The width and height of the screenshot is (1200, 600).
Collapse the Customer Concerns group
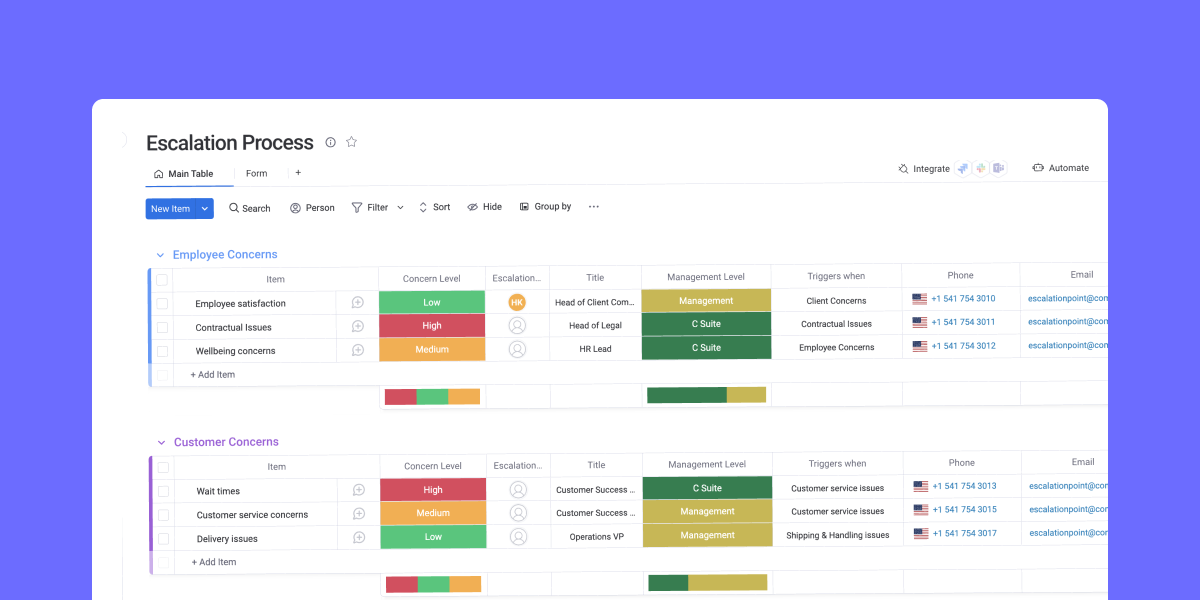click(161, 442)
